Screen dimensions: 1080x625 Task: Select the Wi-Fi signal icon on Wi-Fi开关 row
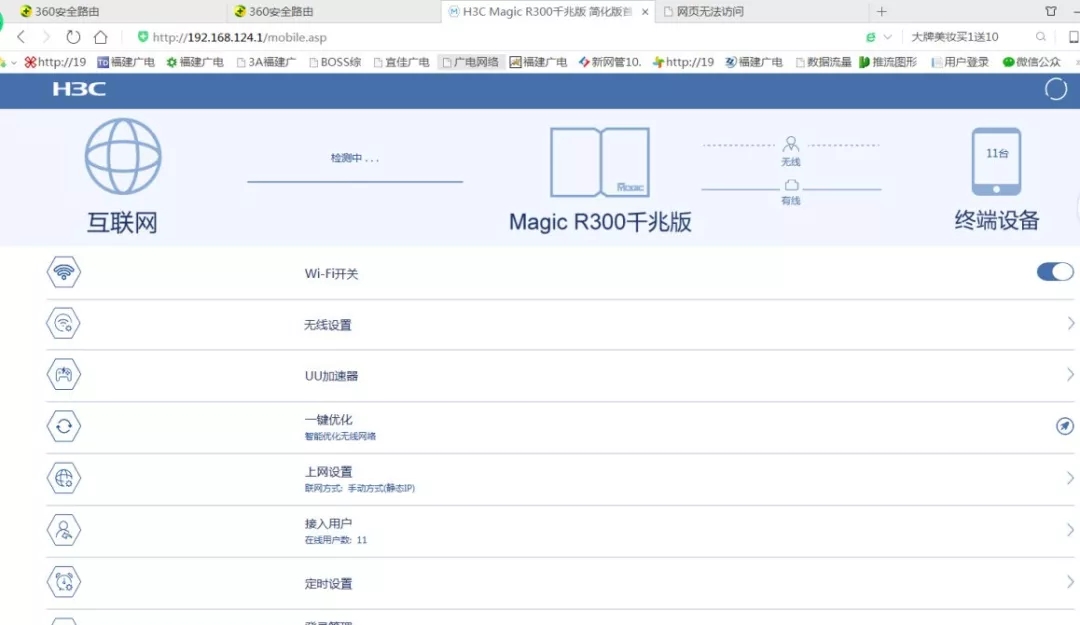point(63,271)
